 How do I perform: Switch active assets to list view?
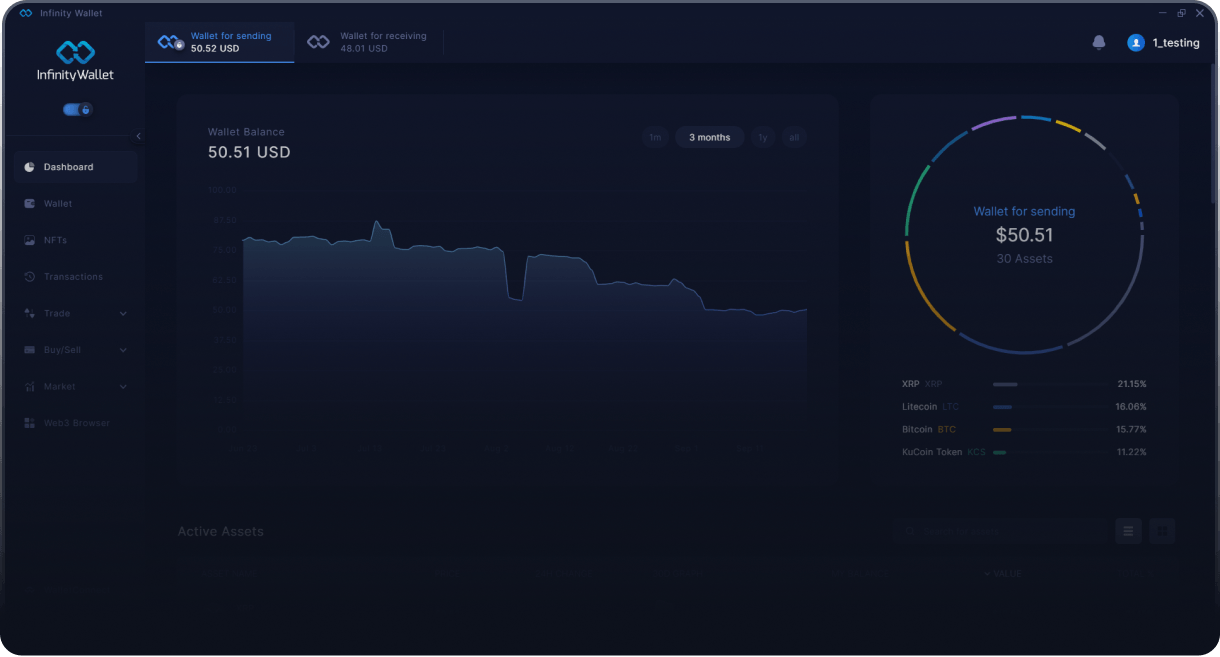pyautogui.click(x=1128, y=531)
